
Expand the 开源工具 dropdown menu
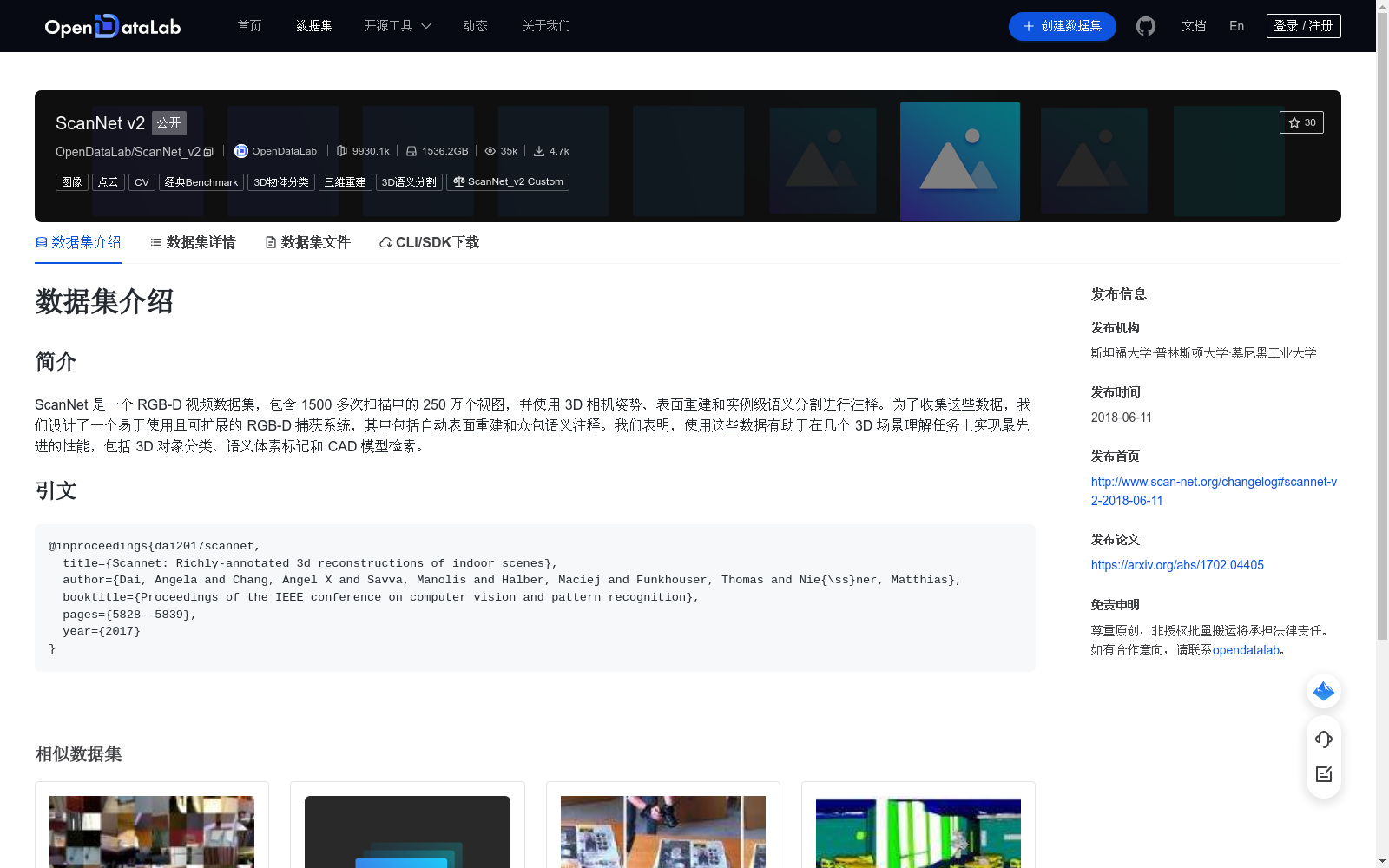pos(398,26)
